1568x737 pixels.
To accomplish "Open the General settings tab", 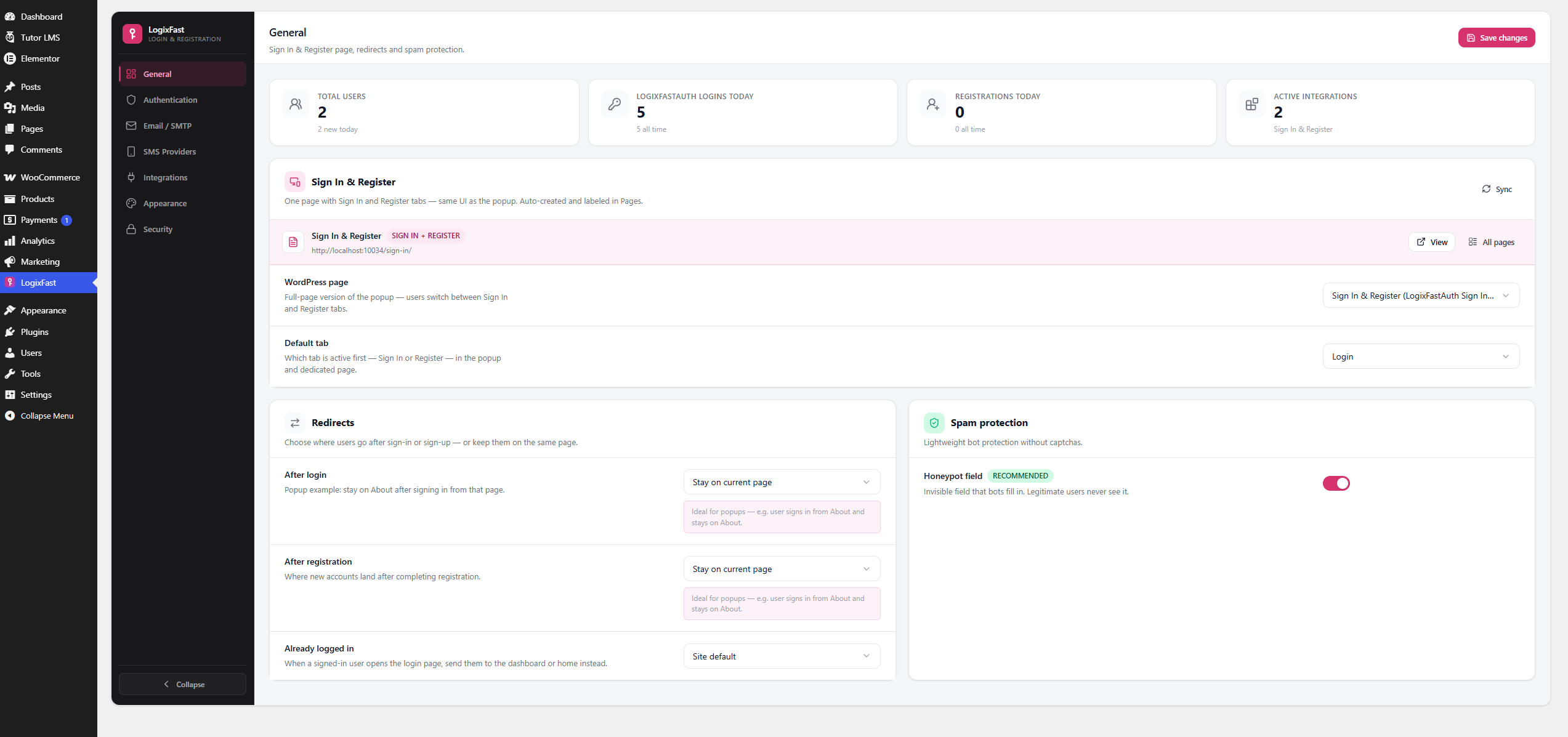I will tap(182, 74).
